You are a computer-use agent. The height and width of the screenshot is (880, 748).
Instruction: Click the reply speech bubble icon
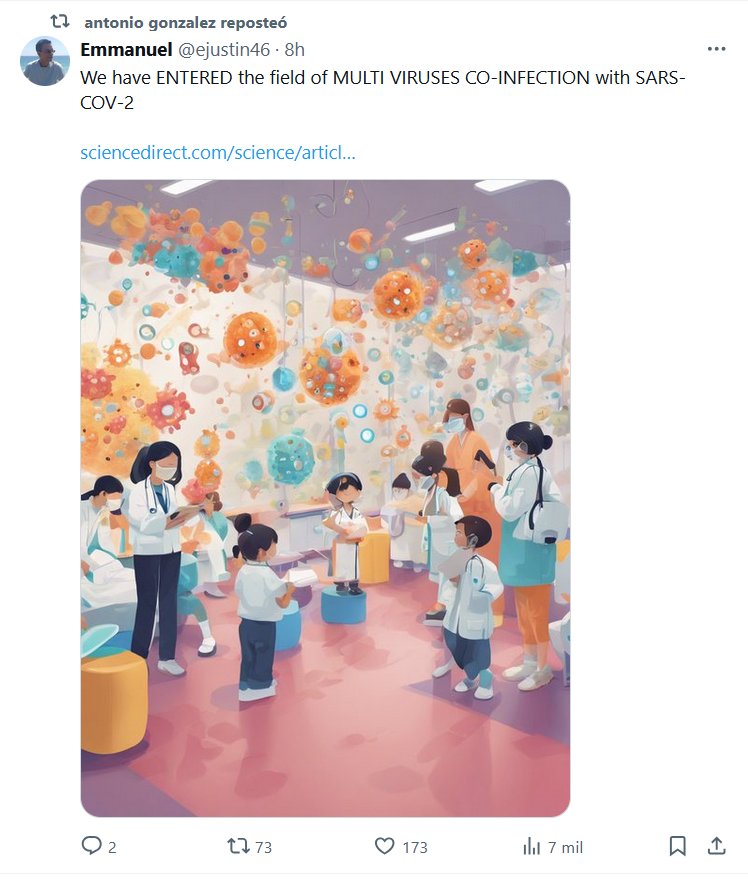[x=91, y=846]
